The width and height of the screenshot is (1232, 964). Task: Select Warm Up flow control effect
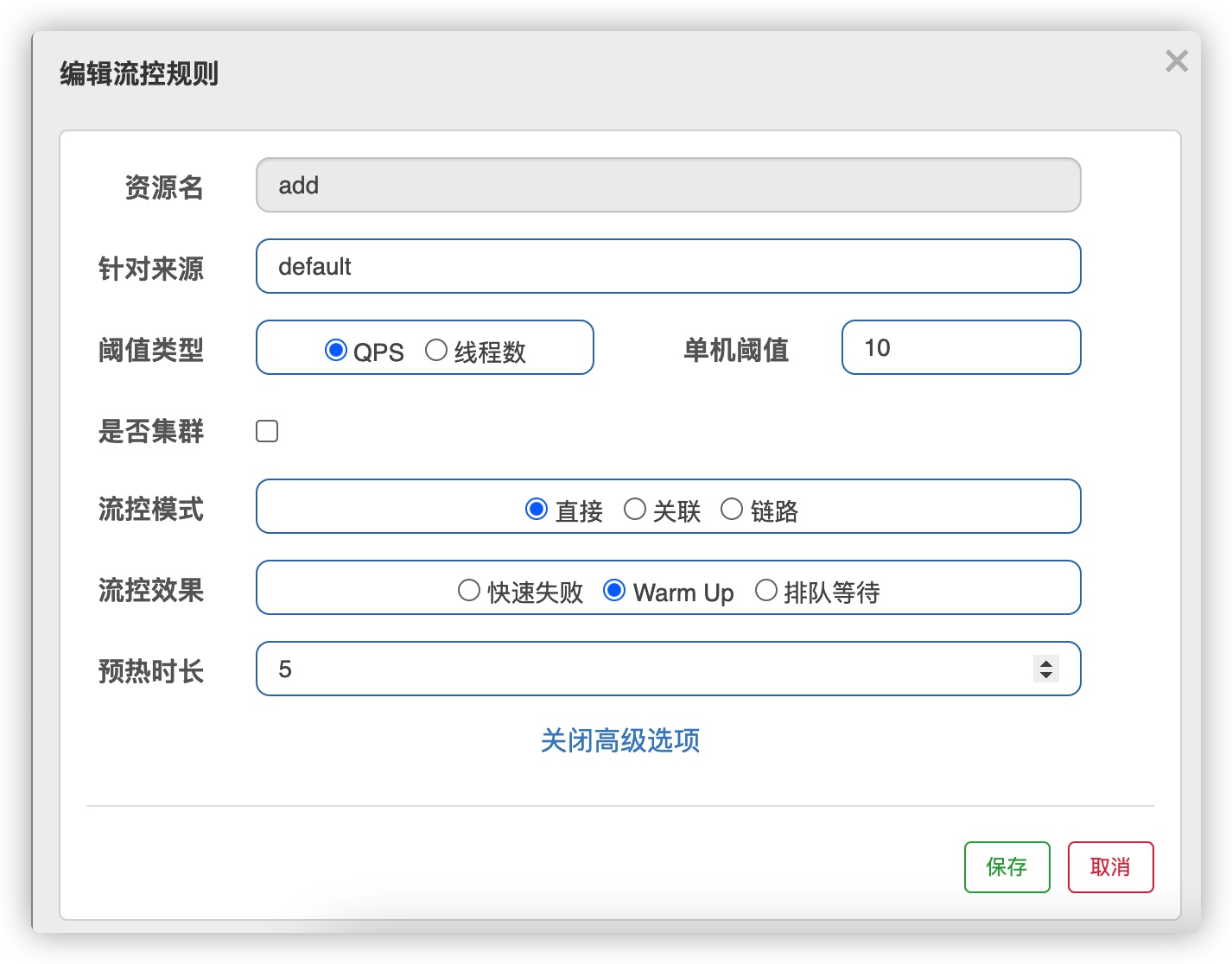(x=614, y=591)
